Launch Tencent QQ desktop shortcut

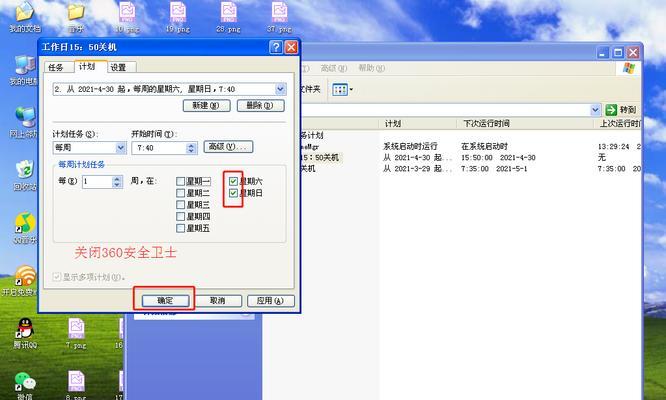pos(25,333)
